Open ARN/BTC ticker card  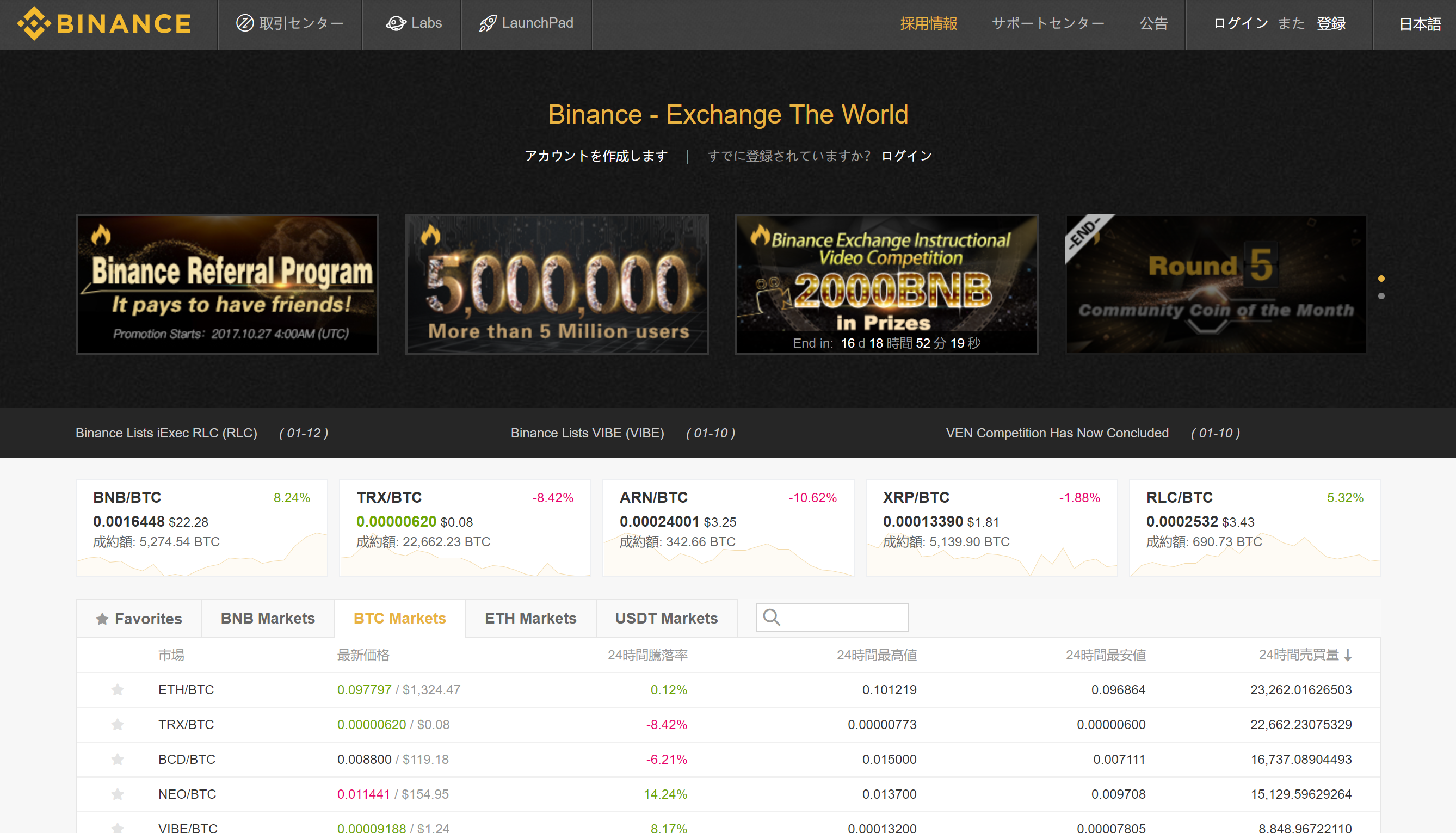(x=727, y=528)
